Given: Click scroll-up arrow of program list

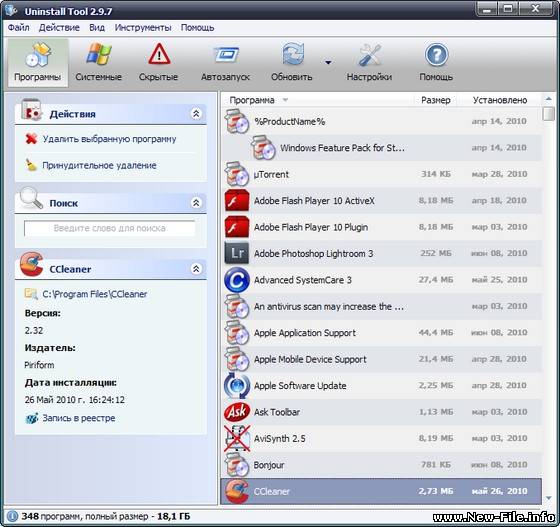Looking at the screenshot, I should click(549, 99).
